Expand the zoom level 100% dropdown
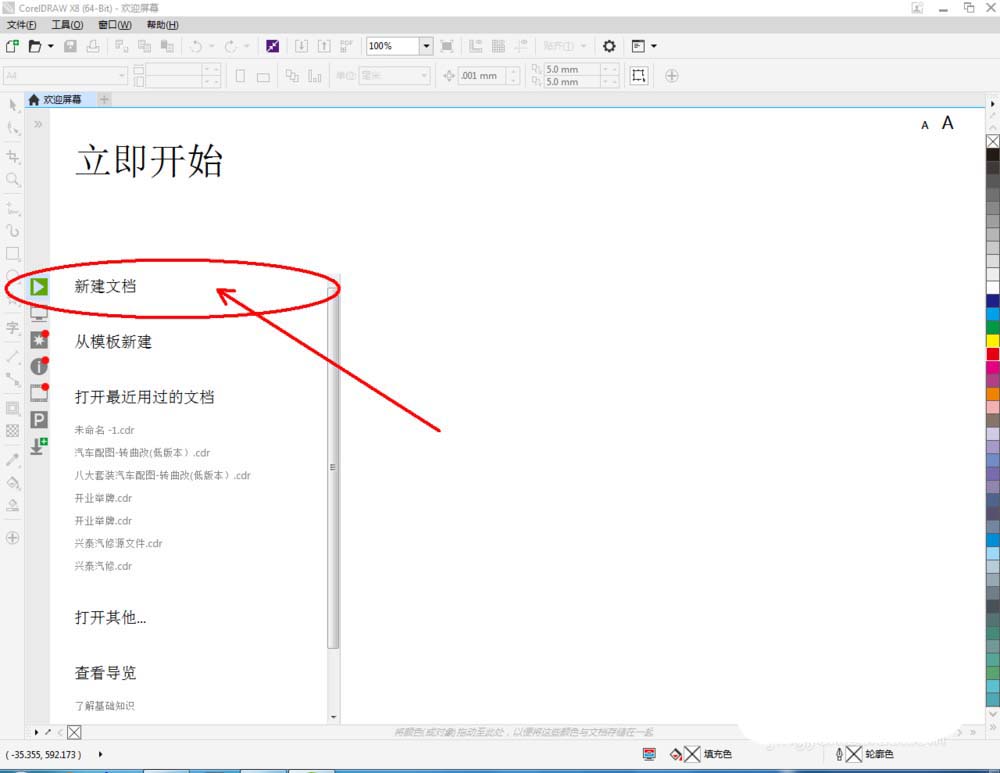1000x773 pixels. (426, 46)
